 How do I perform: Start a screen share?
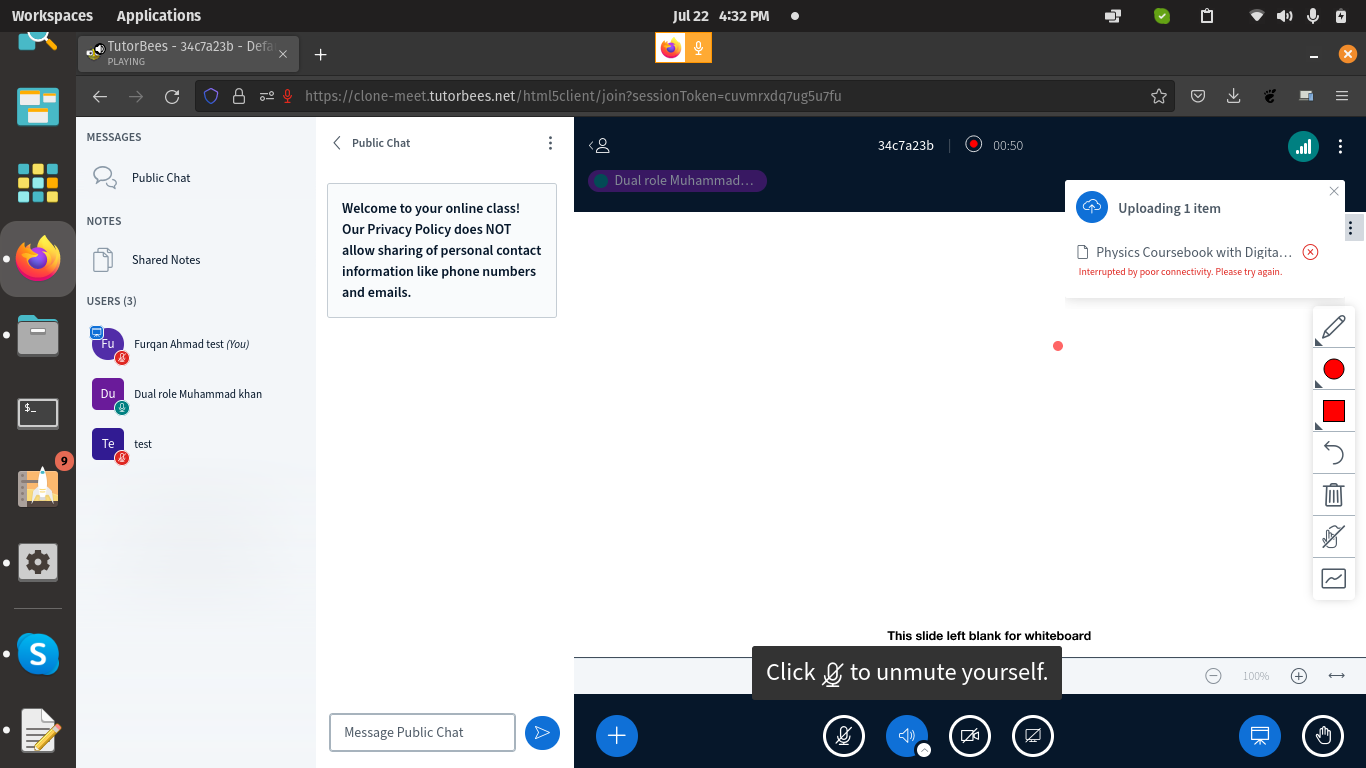(x=1033, y=735)
